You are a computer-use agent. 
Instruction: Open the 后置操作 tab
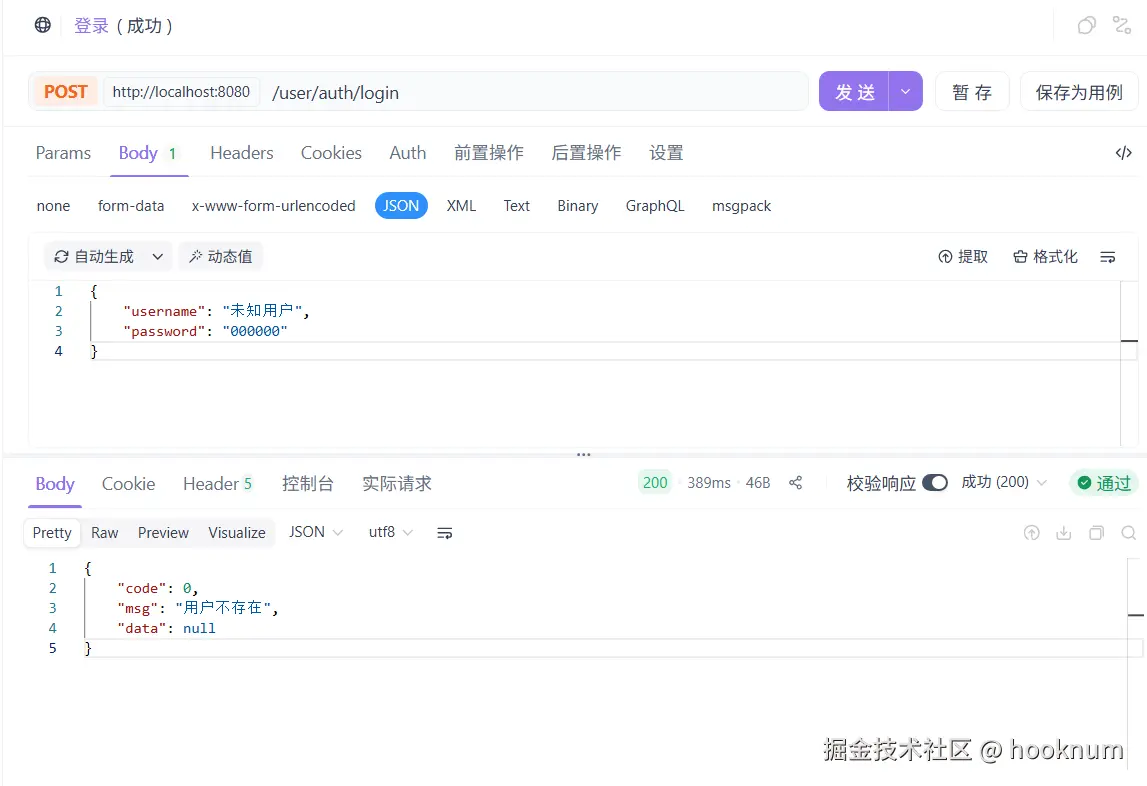point(586,153)
